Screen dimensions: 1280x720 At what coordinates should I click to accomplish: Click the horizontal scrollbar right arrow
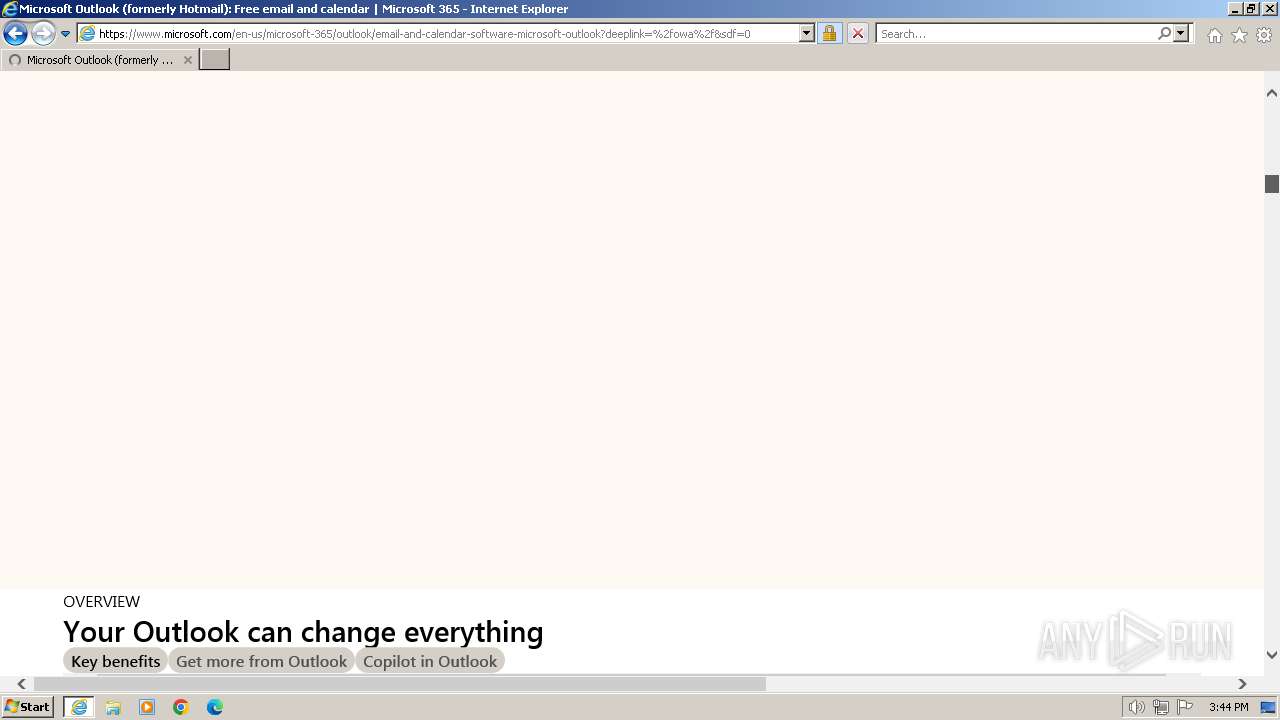click(1242, 684)
